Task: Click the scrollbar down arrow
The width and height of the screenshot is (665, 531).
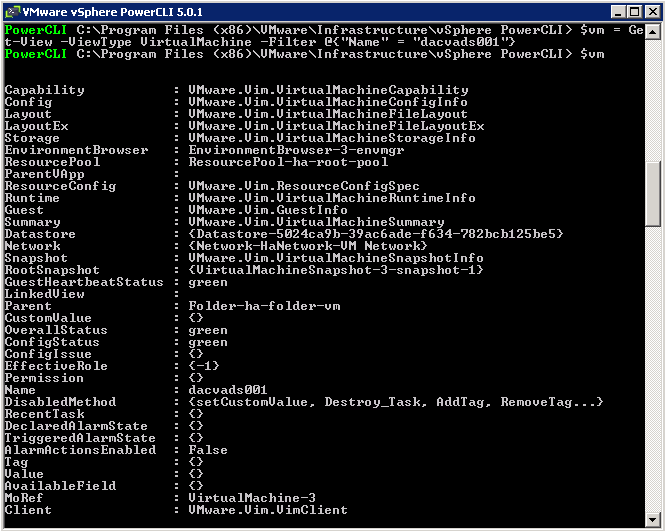Action: (653, 520)
